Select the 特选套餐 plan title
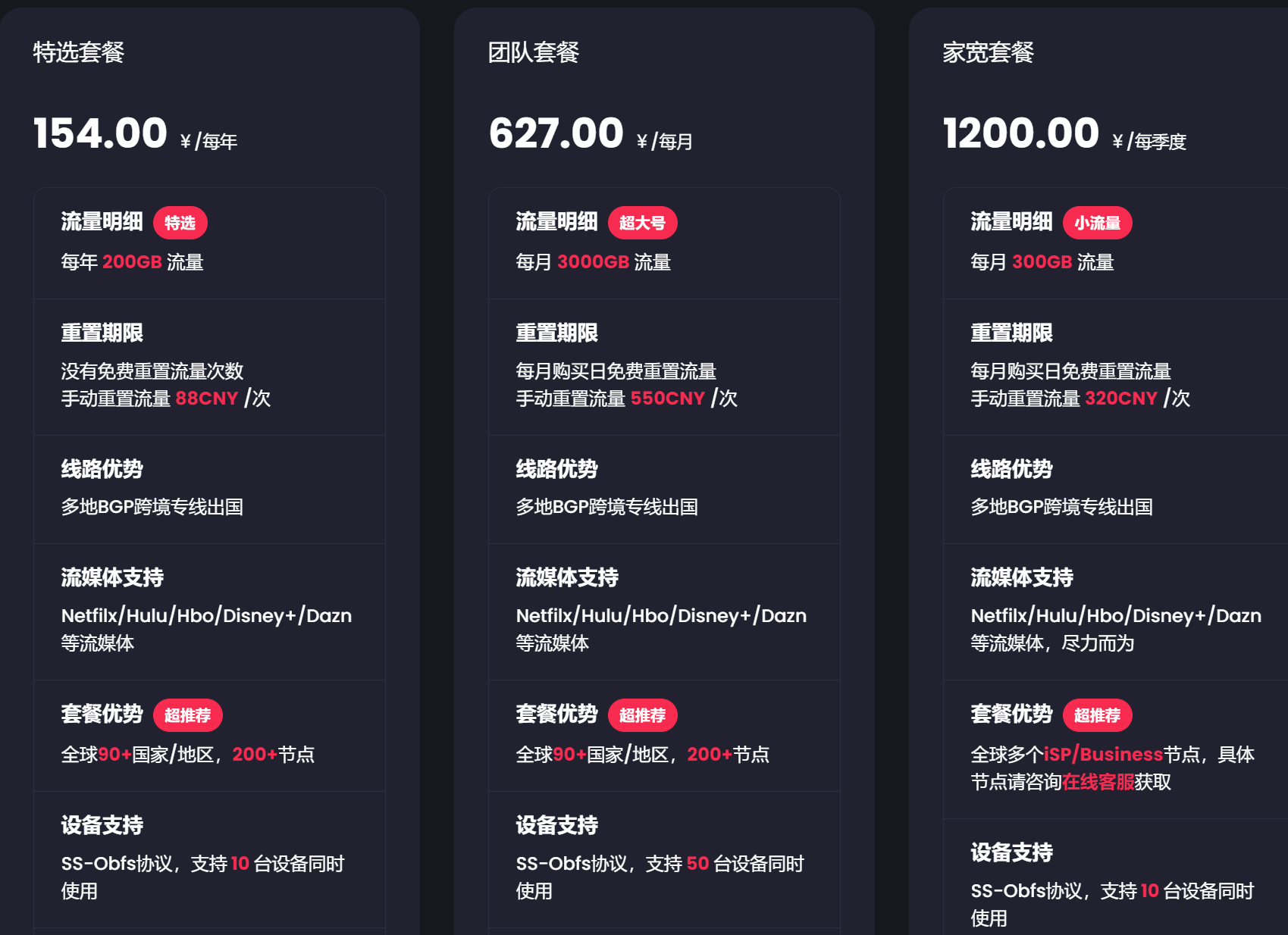This screenshot has height=935, width=1288. click(79, 52)
